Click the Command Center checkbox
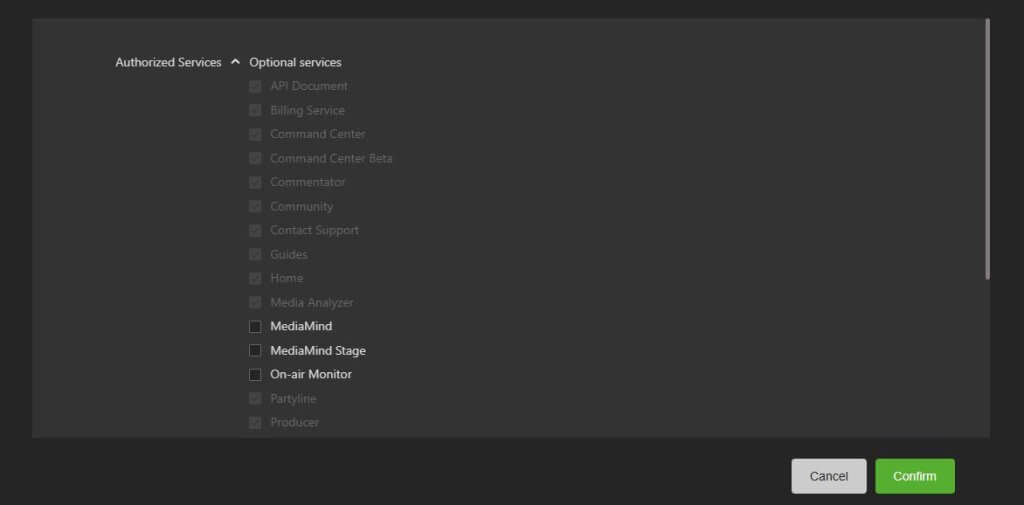 (x=255, y=135)
